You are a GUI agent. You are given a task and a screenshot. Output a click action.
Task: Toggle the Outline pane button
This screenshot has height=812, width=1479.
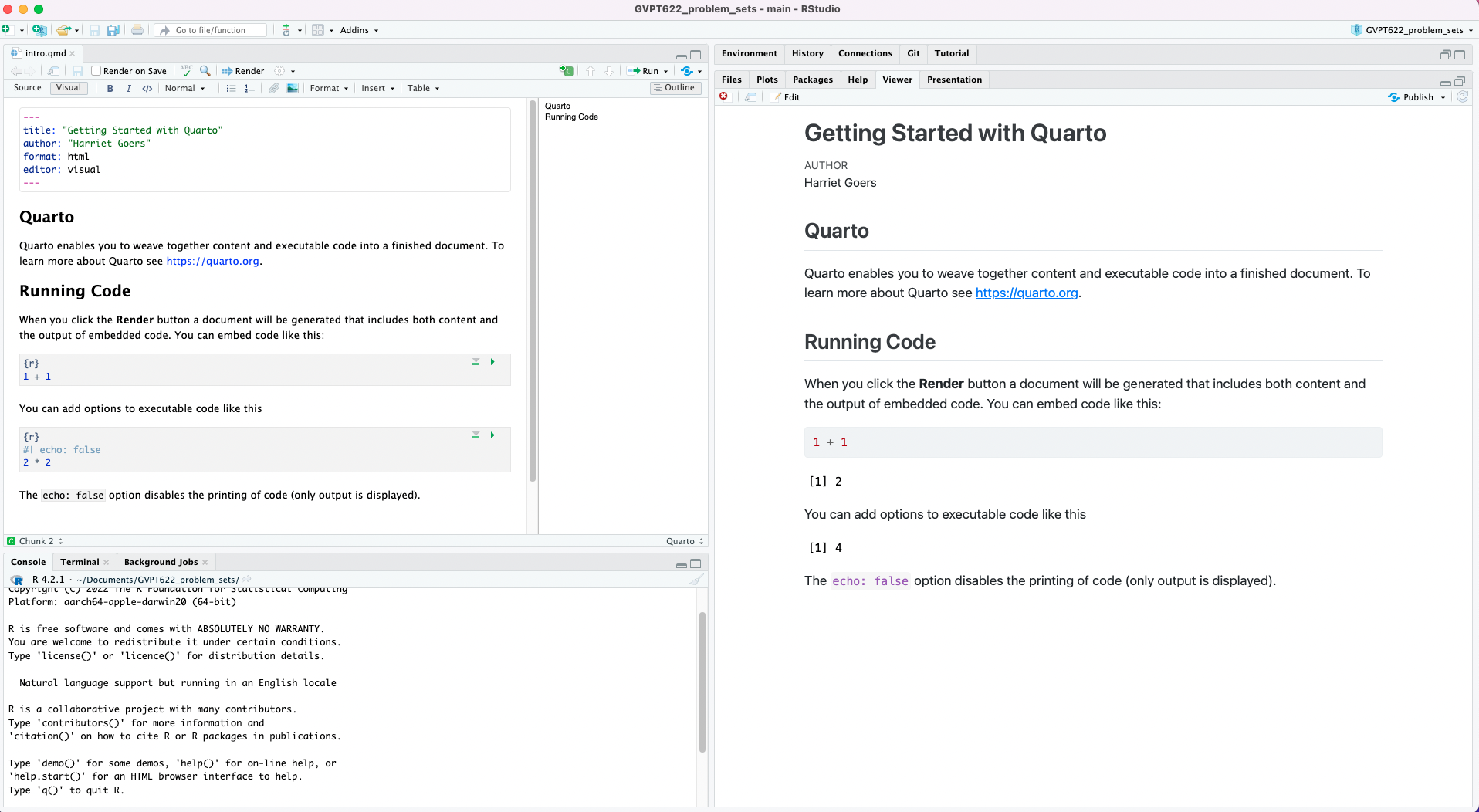point(675,88)
